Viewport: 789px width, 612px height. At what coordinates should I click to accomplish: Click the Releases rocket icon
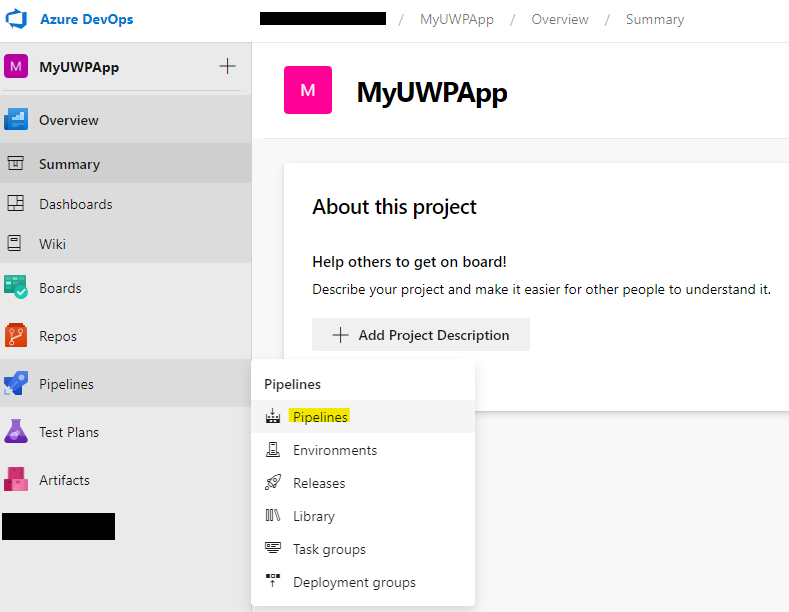(x=273, y=482)
